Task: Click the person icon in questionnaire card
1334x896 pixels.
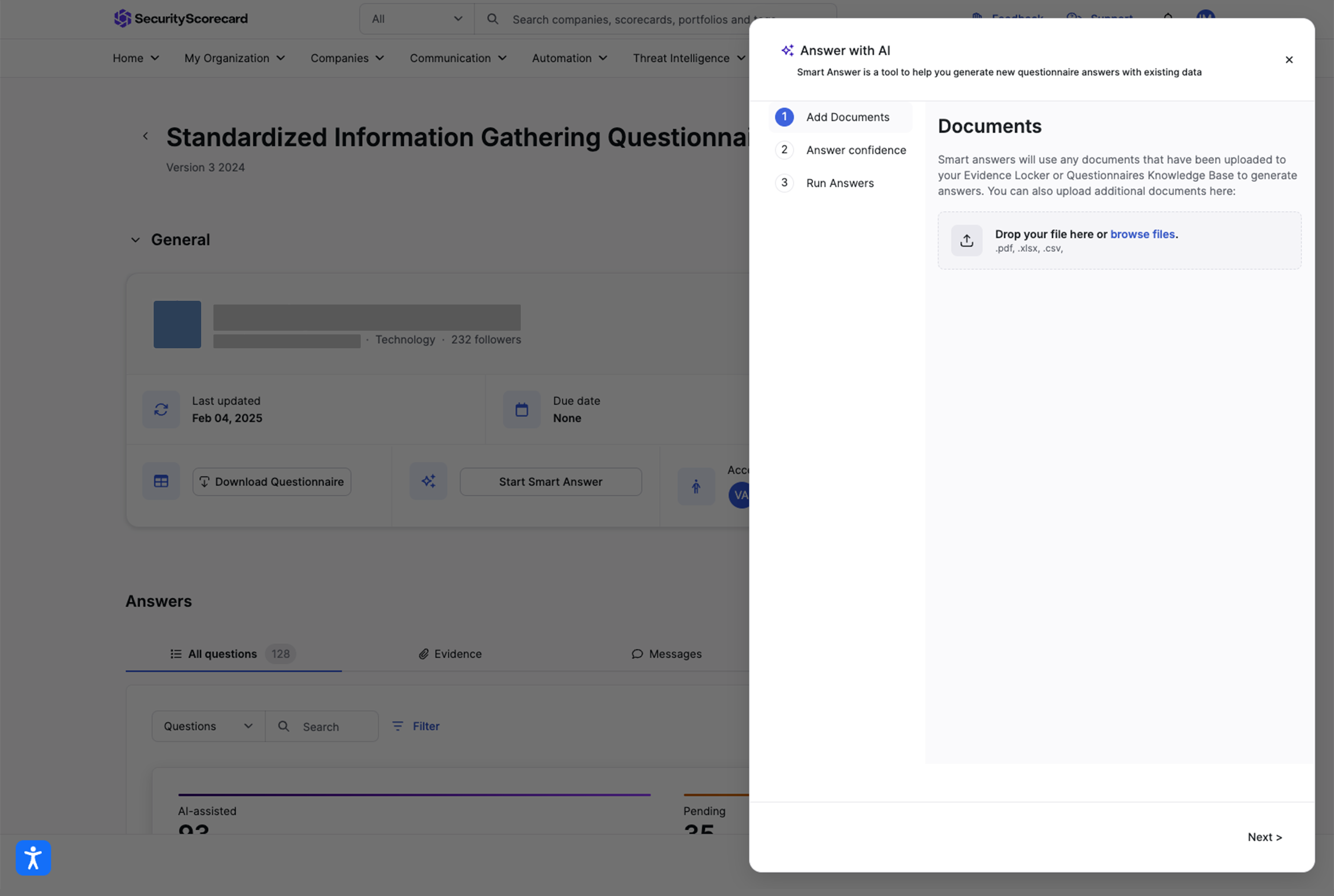Action: coord(696,486)
